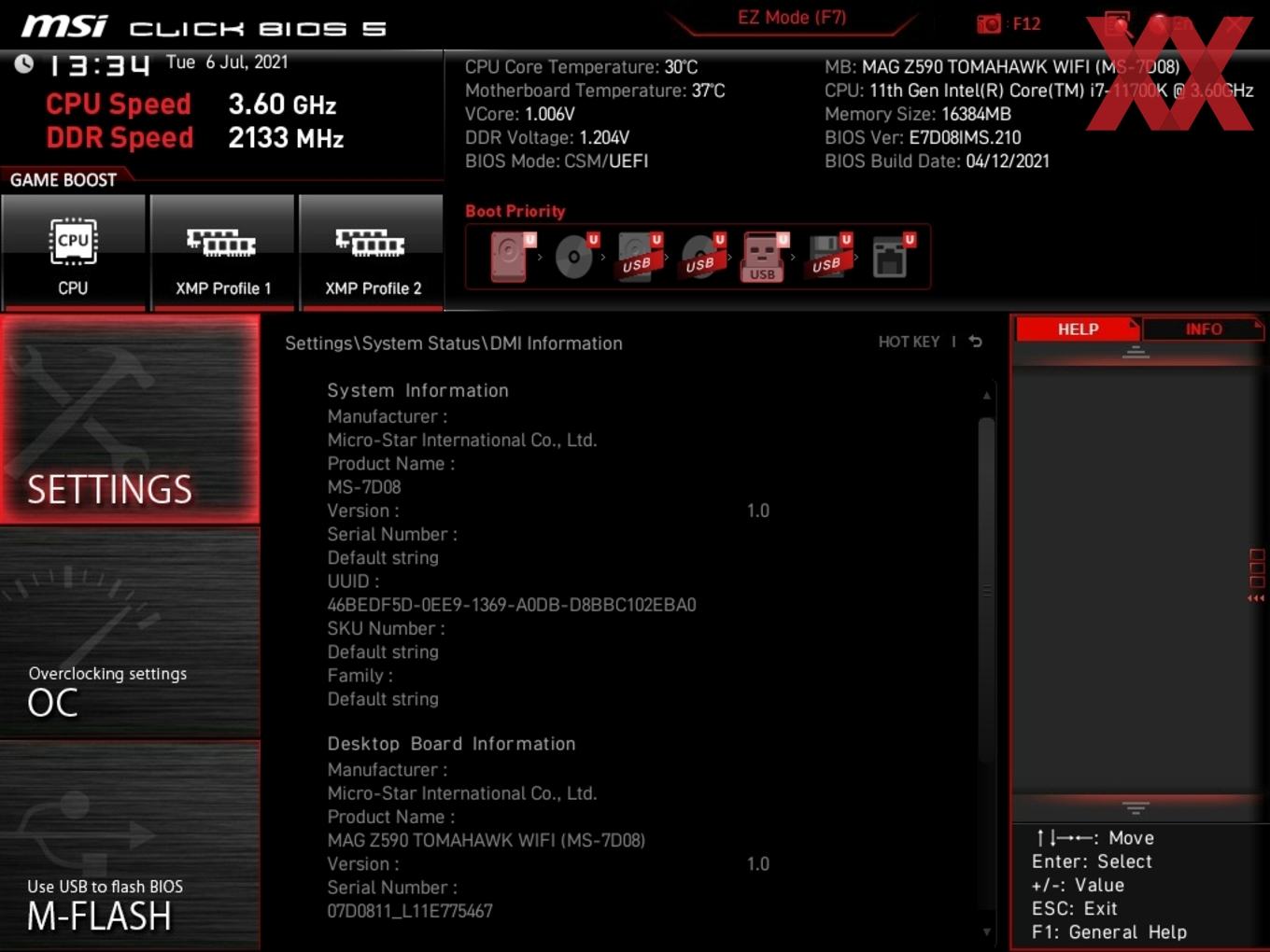Select serial number 07D0811_L11E775467
Image resolution: width=1270 pixels, height=952 pixels.
[x=410, y=911]
